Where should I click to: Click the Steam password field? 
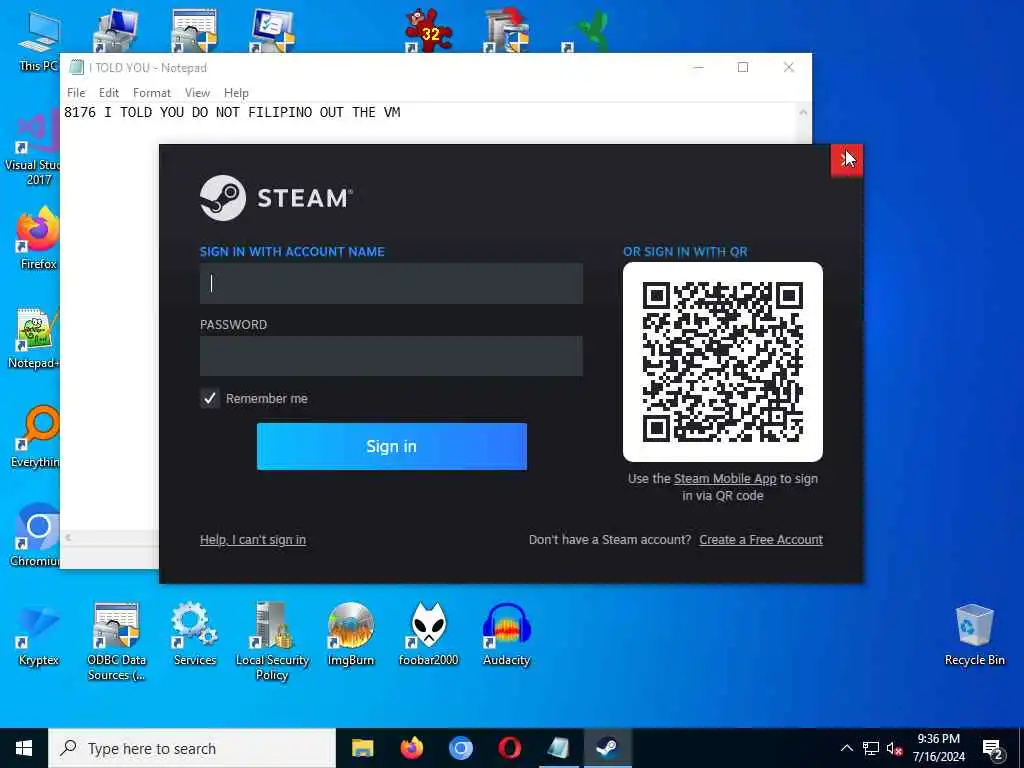(391, 356)
